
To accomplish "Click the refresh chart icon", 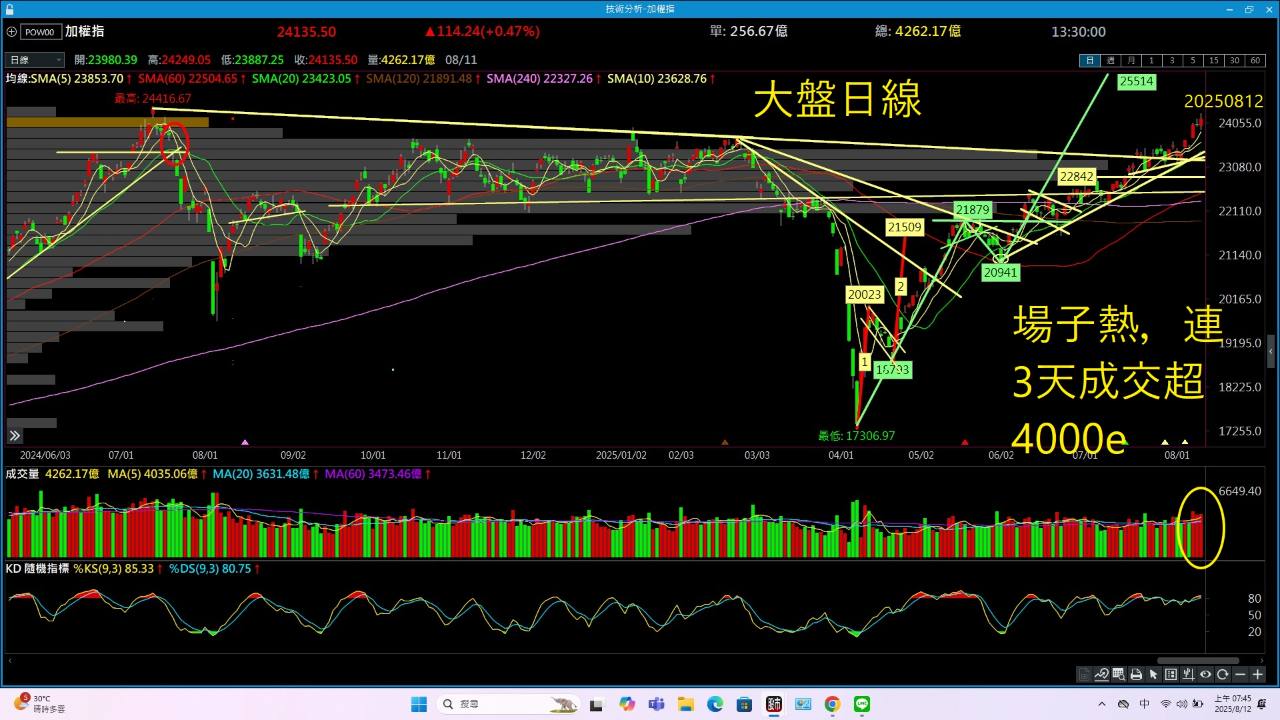I will click(x=1222, y=675).
